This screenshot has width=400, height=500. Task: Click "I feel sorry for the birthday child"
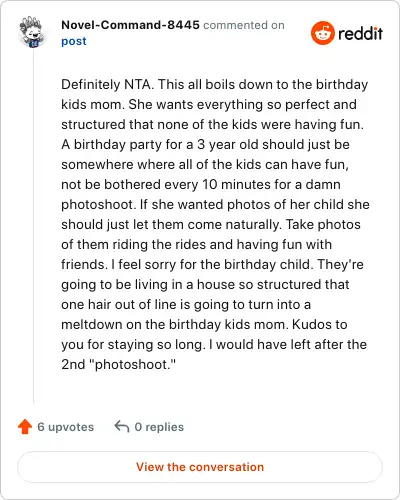coord(212,264)
